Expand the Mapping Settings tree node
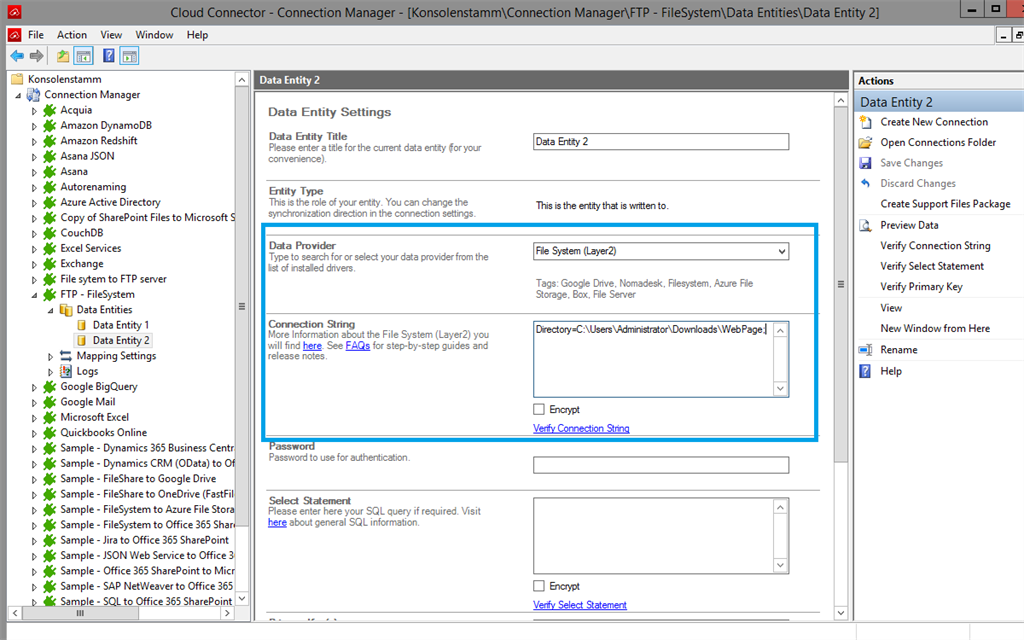The width and height of the screenshot is (1024, 640). pyautogui.click(x=51, y=356)
